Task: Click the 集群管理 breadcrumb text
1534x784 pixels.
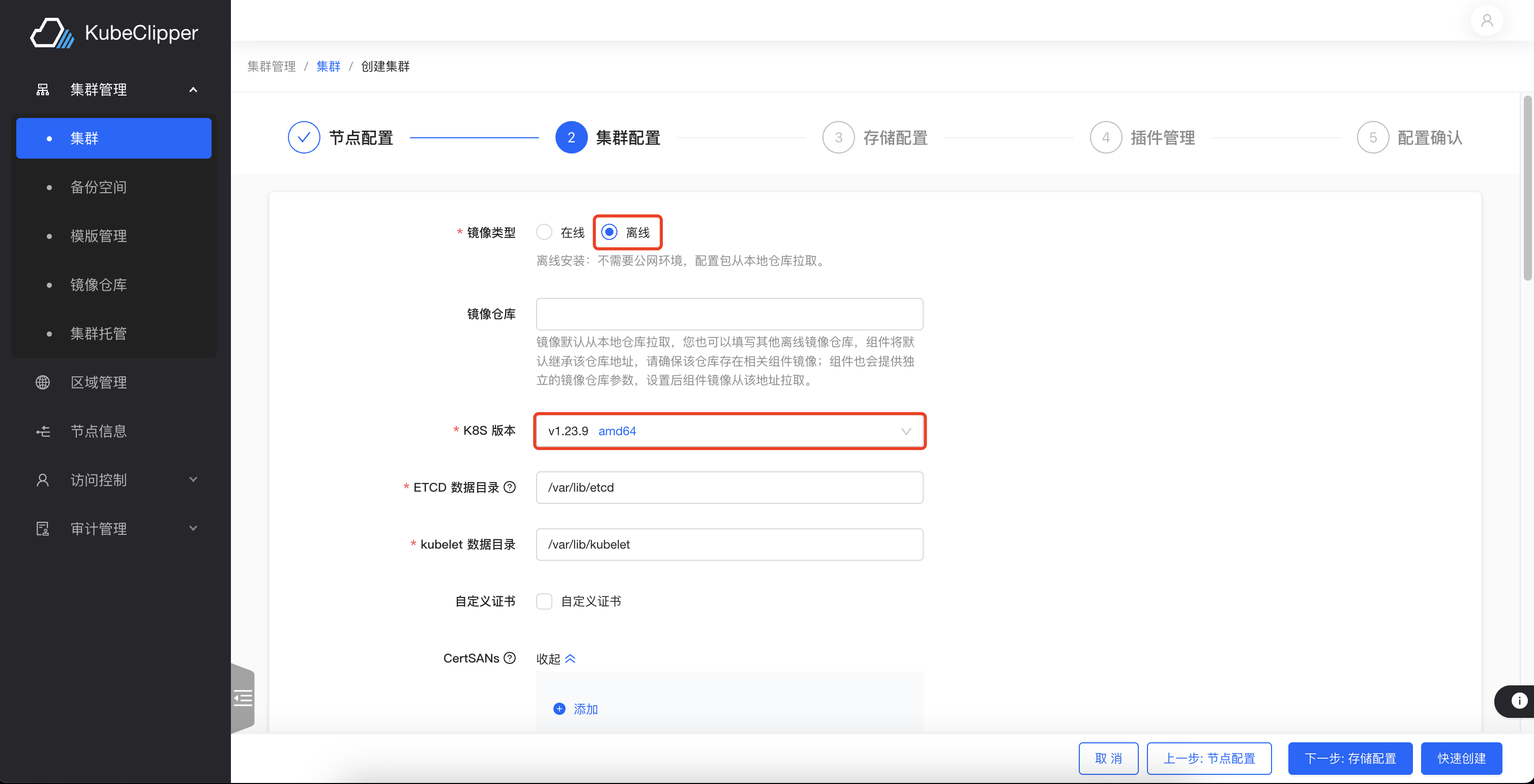Action: click(272, 66)
